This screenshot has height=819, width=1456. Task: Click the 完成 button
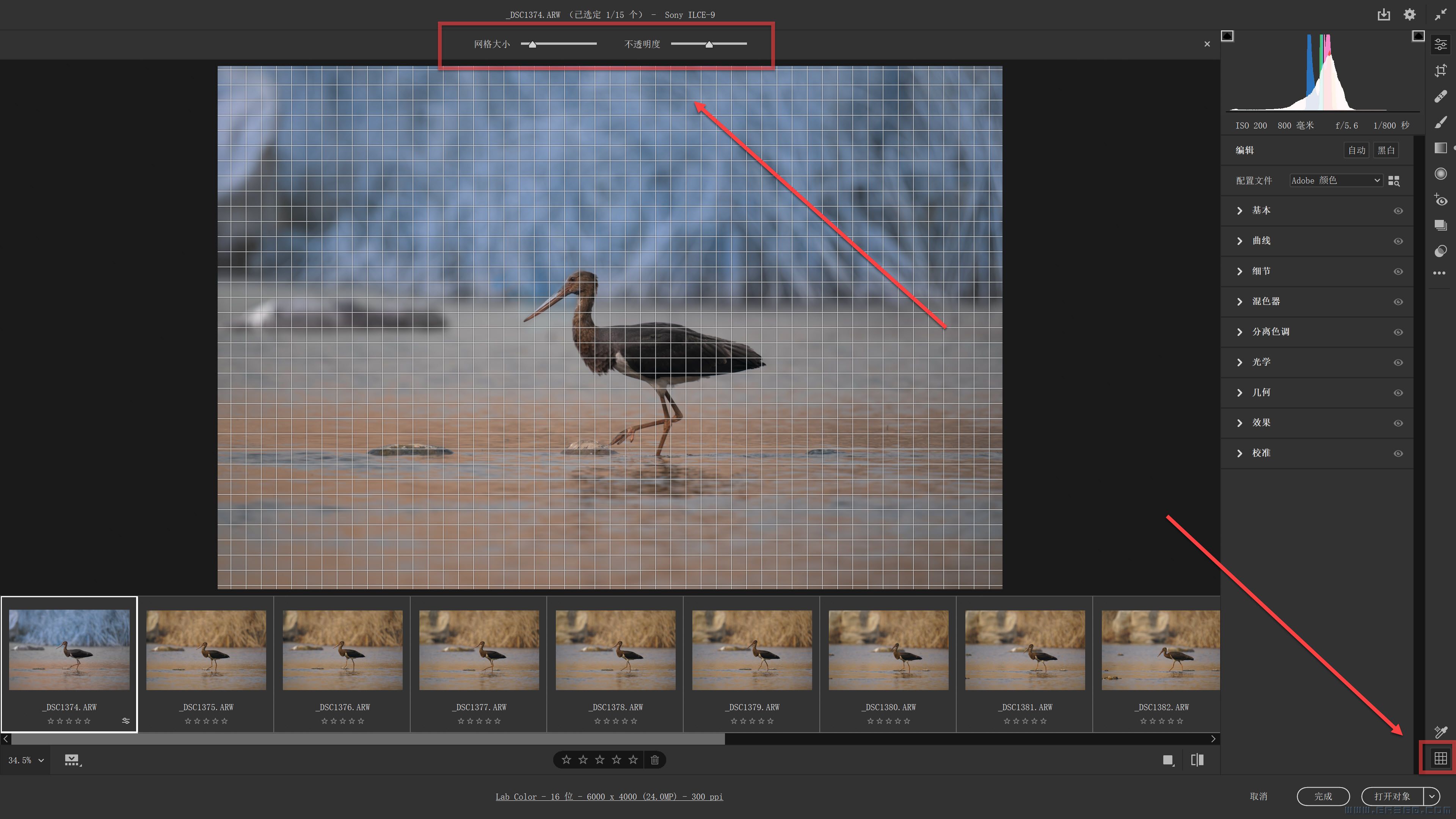pos(1323,796)
